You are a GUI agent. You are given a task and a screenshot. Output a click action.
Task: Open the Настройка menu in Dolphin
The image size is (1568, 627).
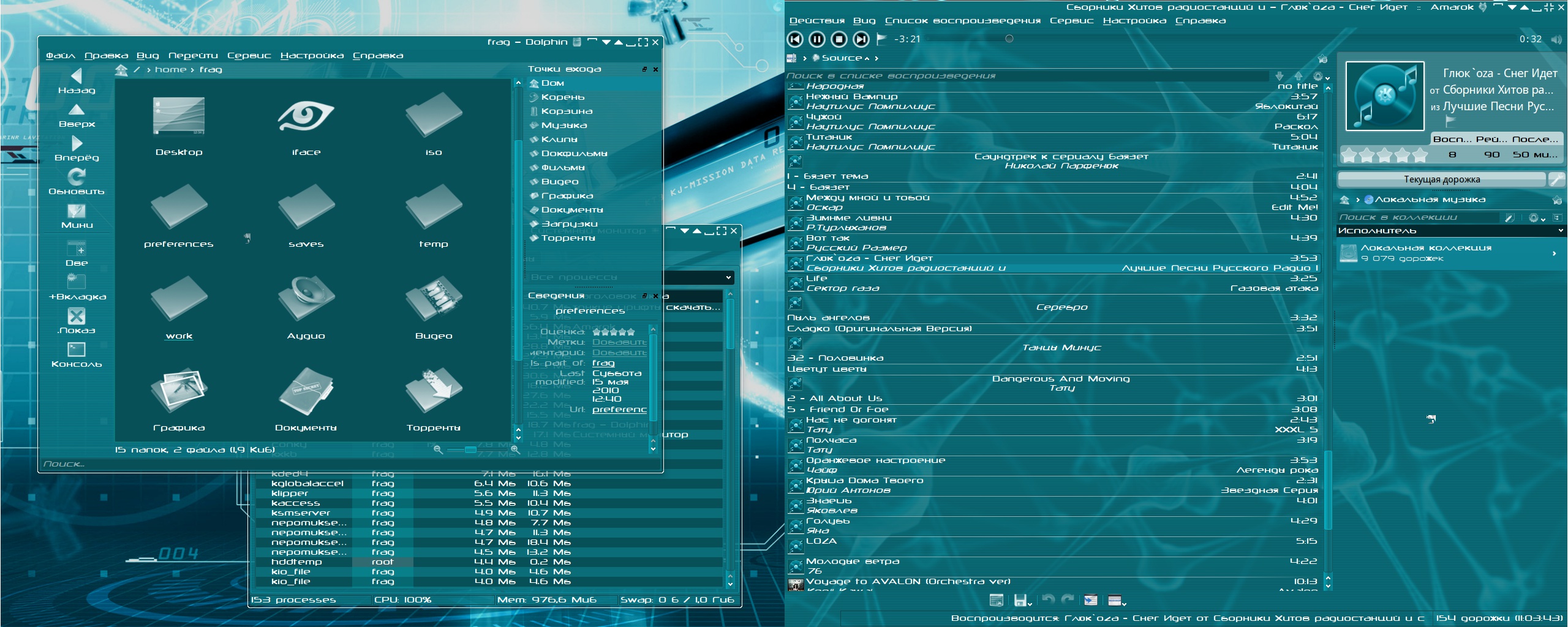coord(312,56)
